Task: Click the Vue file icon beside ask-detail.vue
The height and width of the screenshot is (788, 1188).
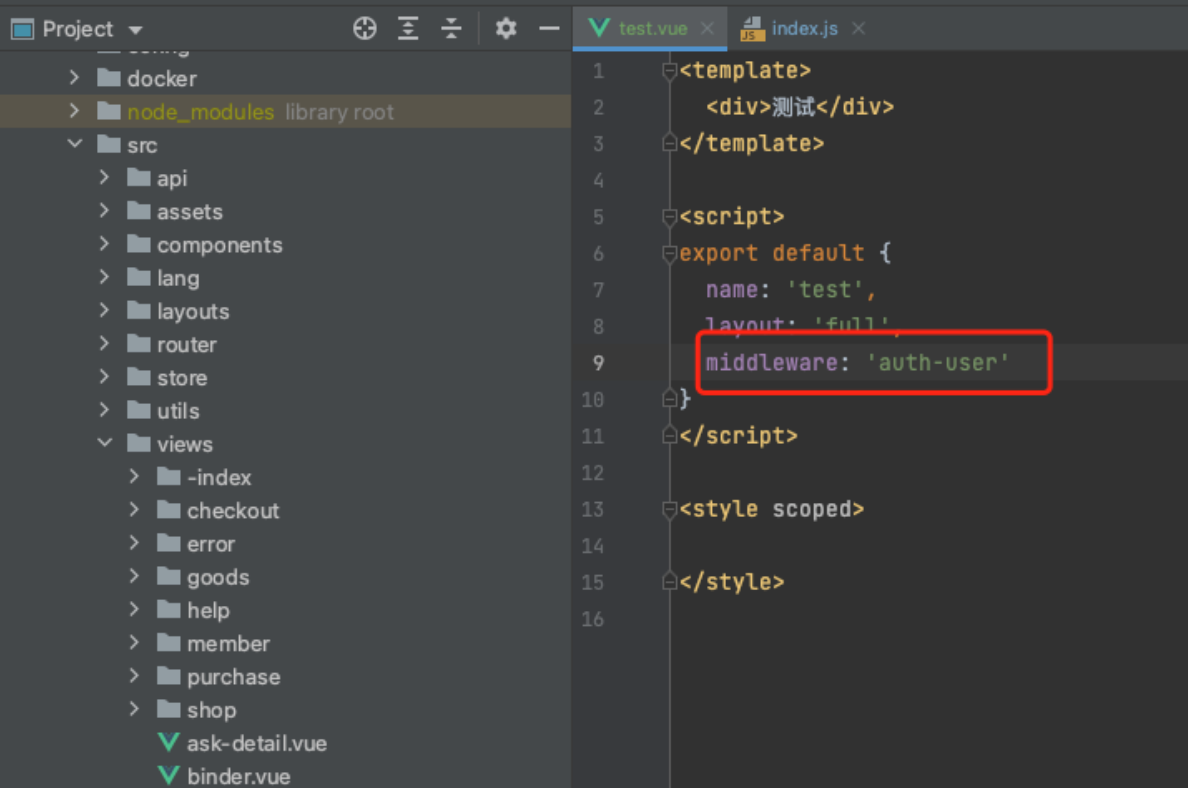Action: [x=168, y=743]
